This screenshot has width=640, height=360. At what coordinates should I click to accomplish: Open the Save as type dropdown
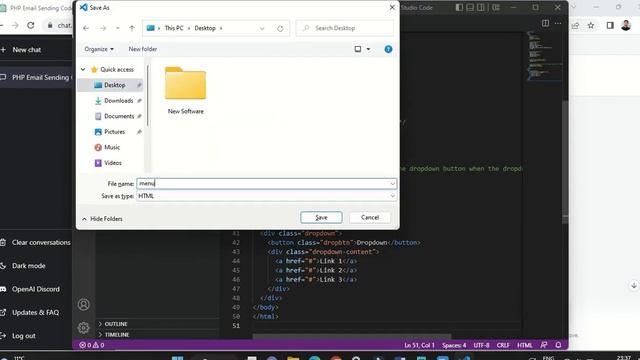[266, 196]
